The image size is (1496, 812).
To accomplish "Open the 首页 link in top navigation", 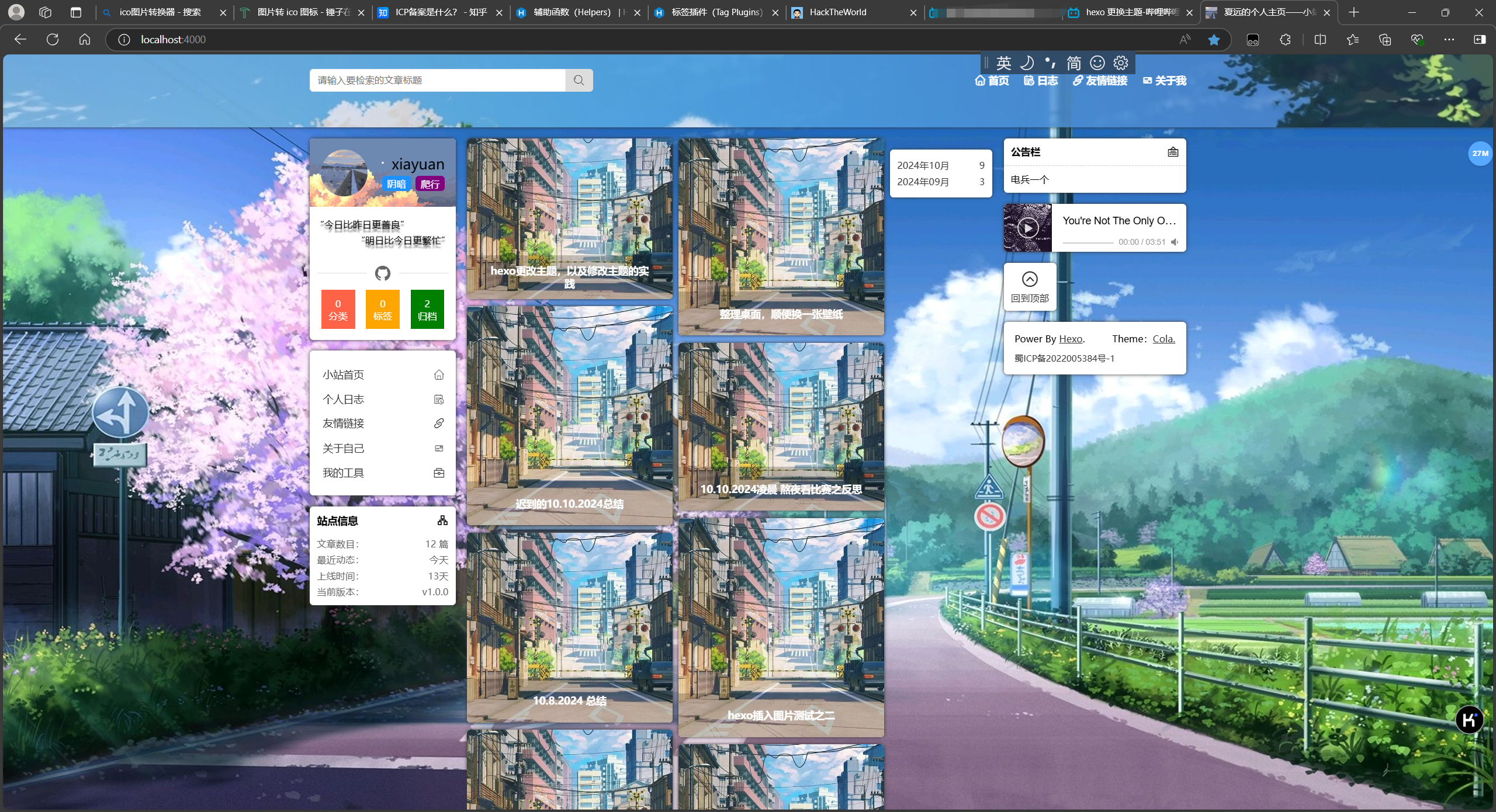I will (x=992, y=81).
